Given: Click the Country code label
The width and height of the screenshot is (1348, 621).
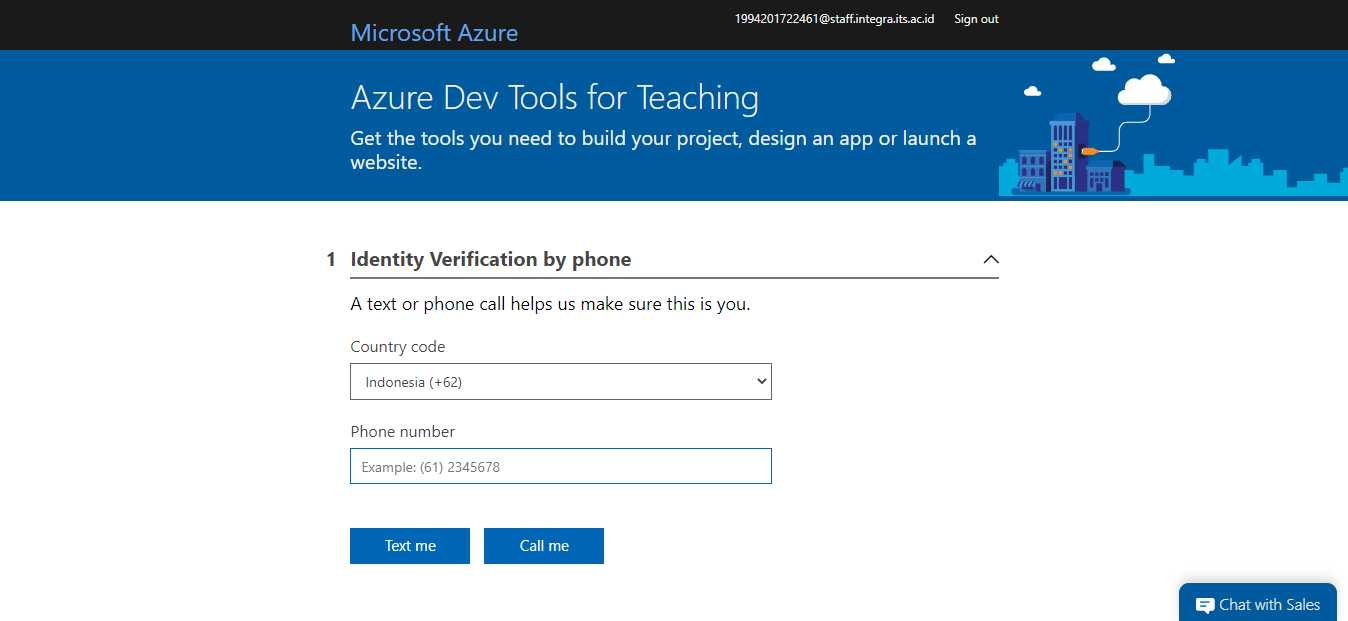Looking at the screenshot, I should (x=398, y=347).
